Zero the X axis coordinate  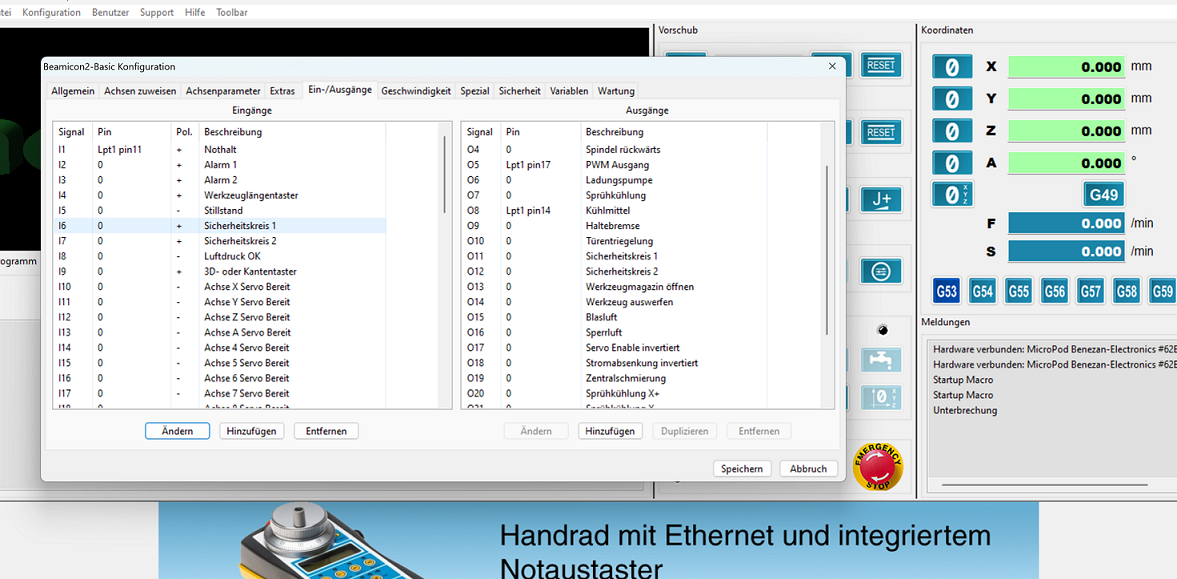[952, 67]
